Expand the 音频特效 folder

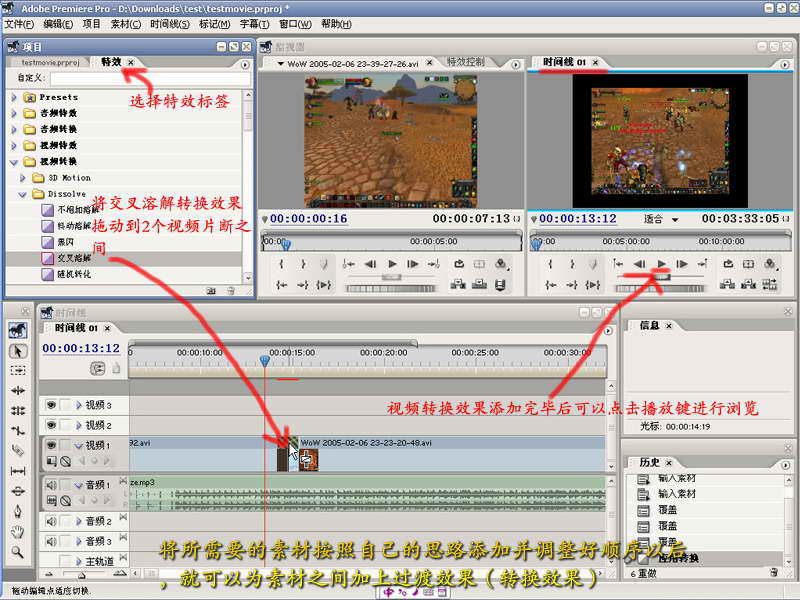point(14,113)
